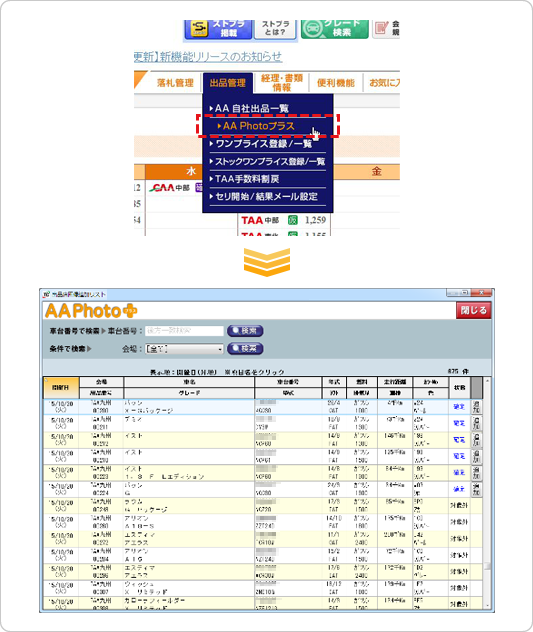
Task: Click the 出品管理 tab
Action: 228,83
